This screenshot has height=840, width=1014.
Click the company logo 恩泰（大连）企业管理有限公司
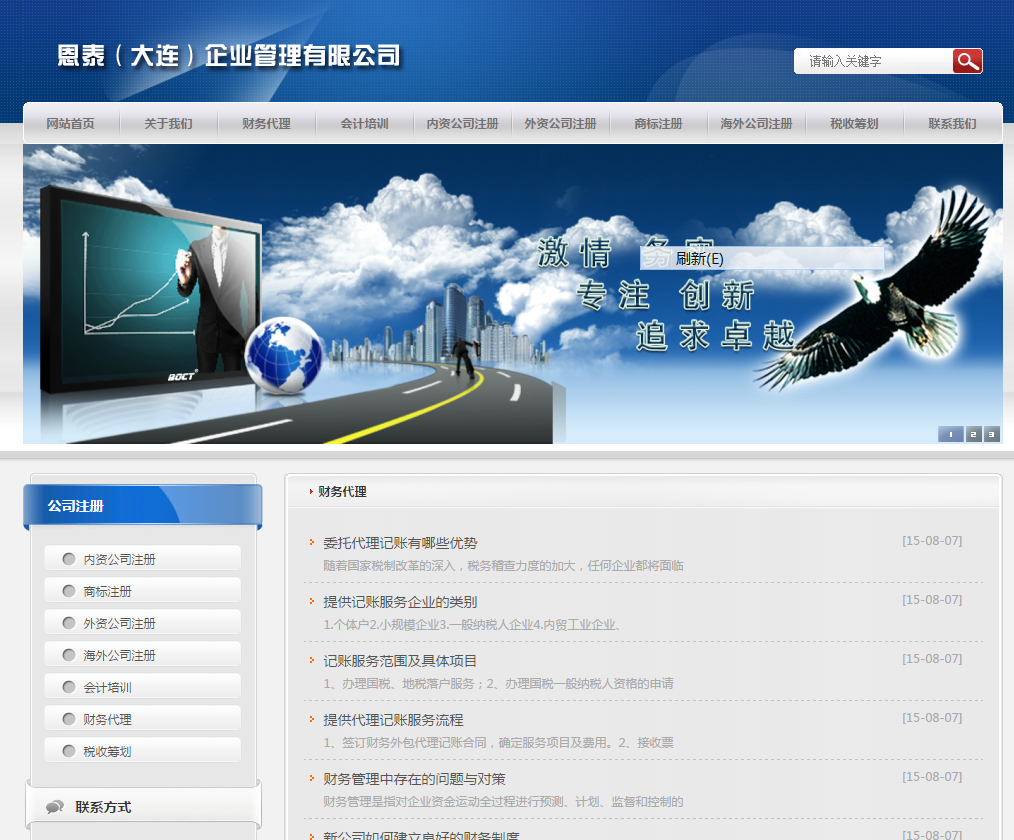tap(229, 56)
